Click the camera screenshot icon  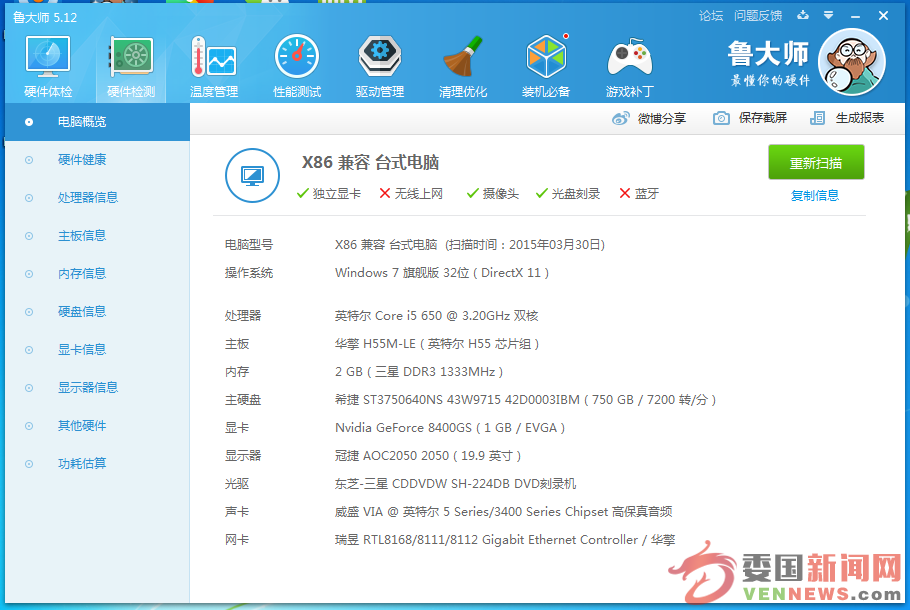[x=721, y=118]
